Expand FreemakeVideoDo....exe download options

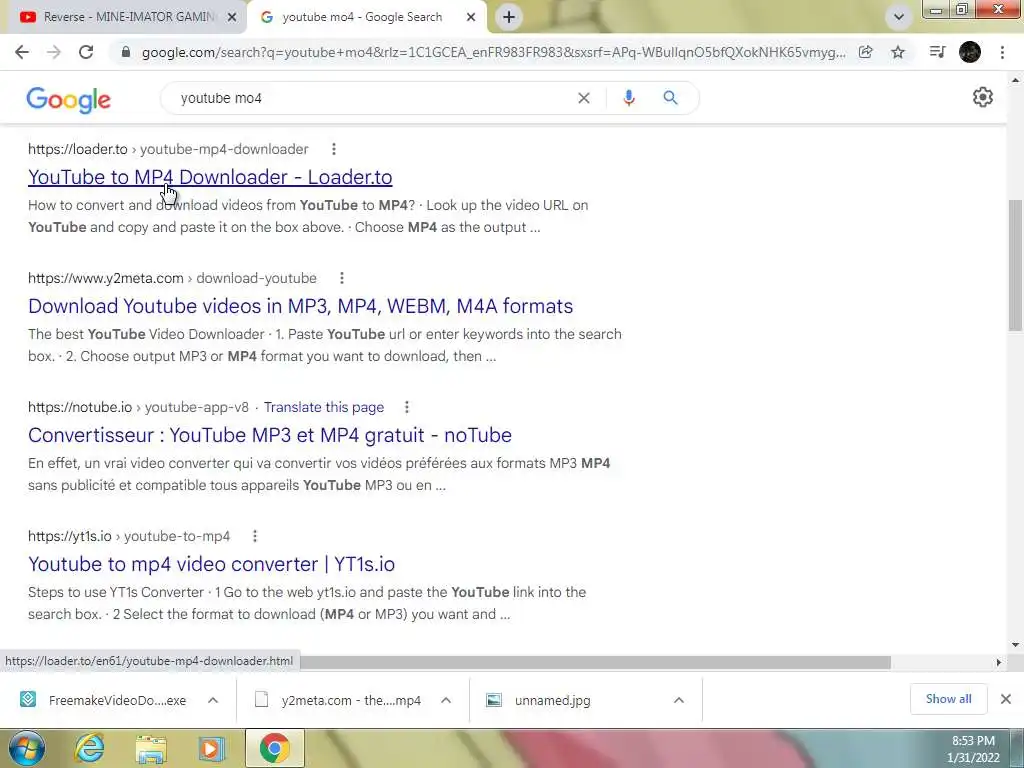pos(213,700)
